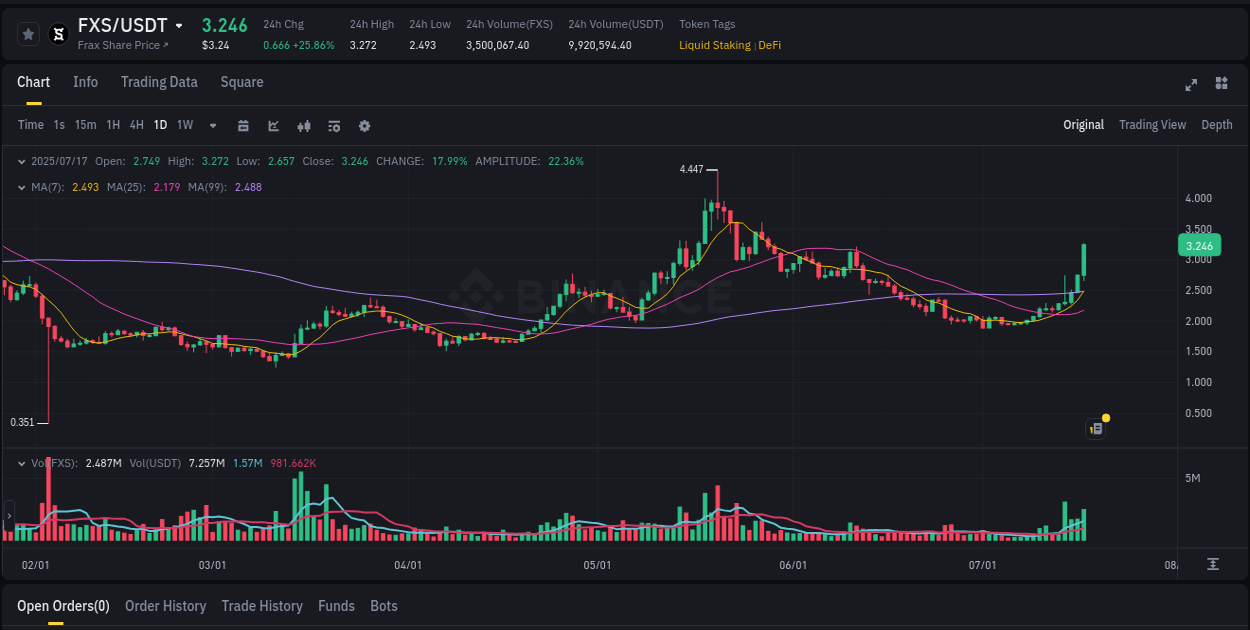Open the chart settings gear
This screenshot has height=630, width=1250.
(363, 125)
